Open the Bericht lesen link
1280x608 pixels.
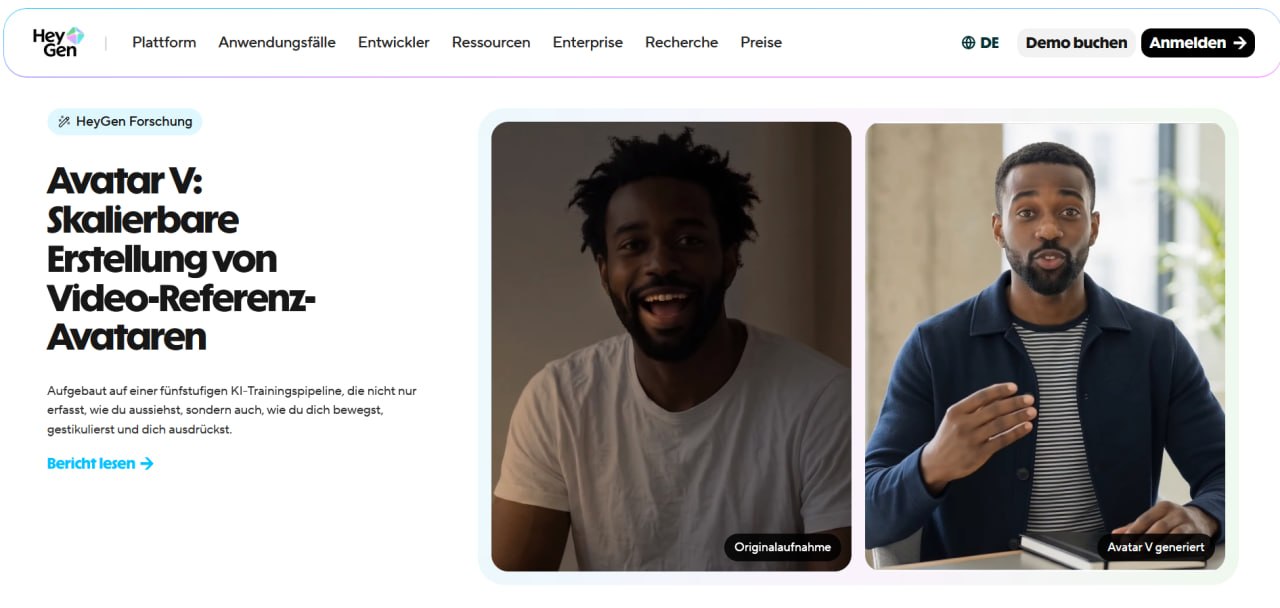100,464
